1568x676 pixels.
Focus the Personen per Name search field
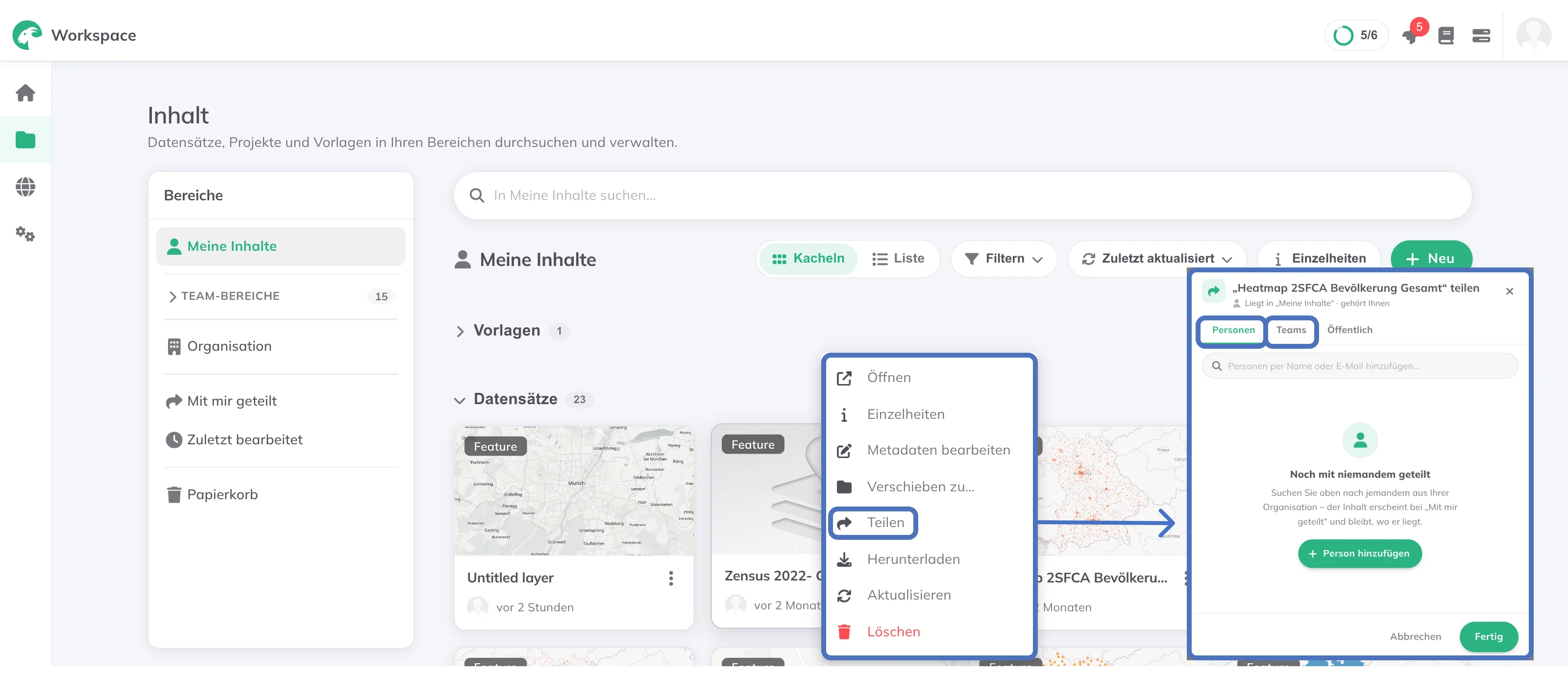pyautogui.click(x=1359, y=366)
